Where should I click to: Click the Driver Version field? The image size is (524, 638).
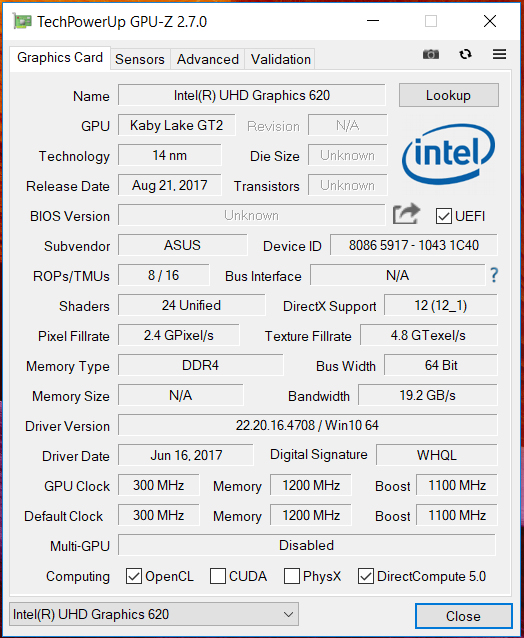[x=308, y=426]
